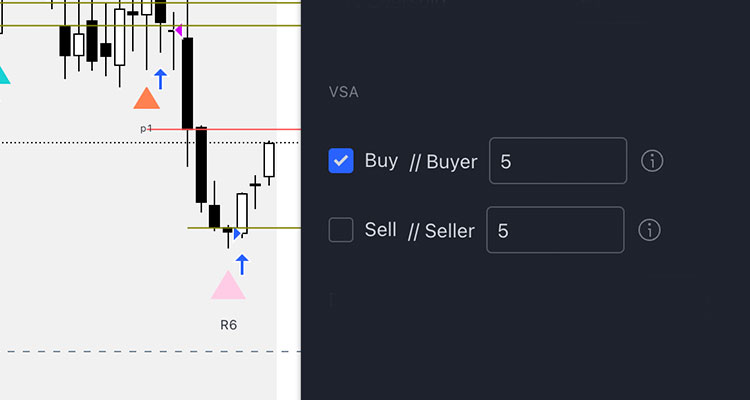Select the gray dashed line near chart bottom
The image size is (750, 400).
coord(150,352)
